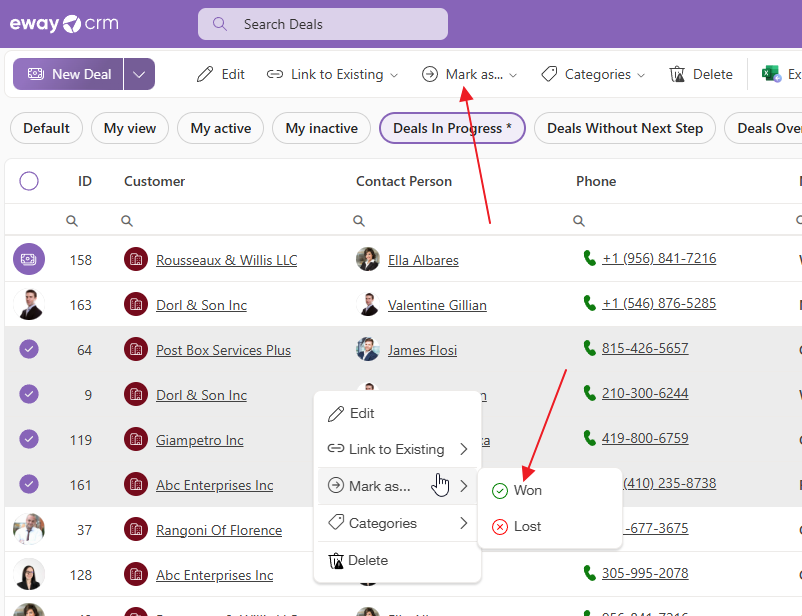Click the search magnifier icon in Search Deals
The image size is (802, 616).
point(219,24)
